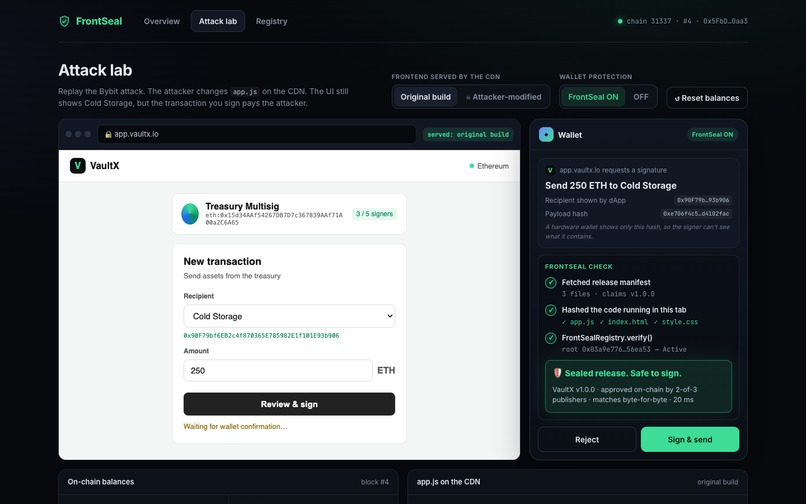Click the Reject button in Wallet

pos(587,440)
